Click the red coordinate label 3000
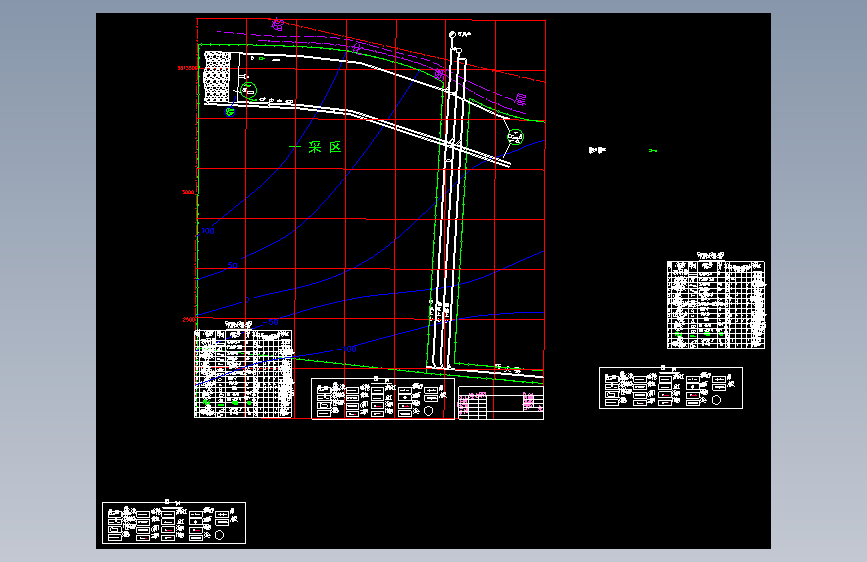 pos(188,192)
